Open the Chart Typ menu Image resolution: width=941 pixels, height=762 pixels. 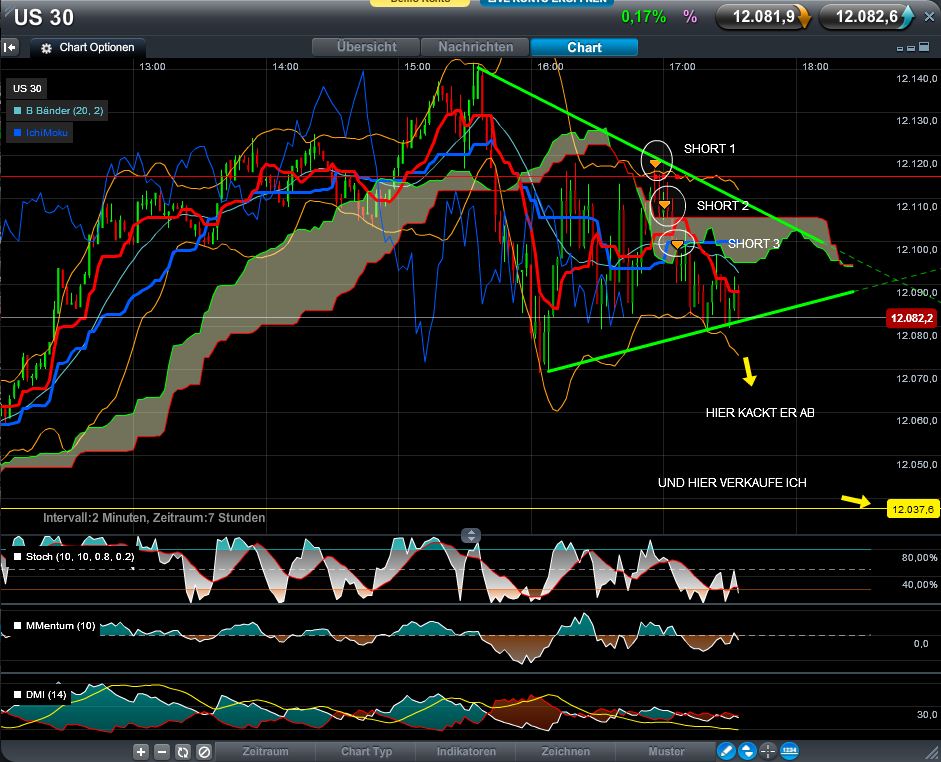pyautogui.click(x=366, y=751)
